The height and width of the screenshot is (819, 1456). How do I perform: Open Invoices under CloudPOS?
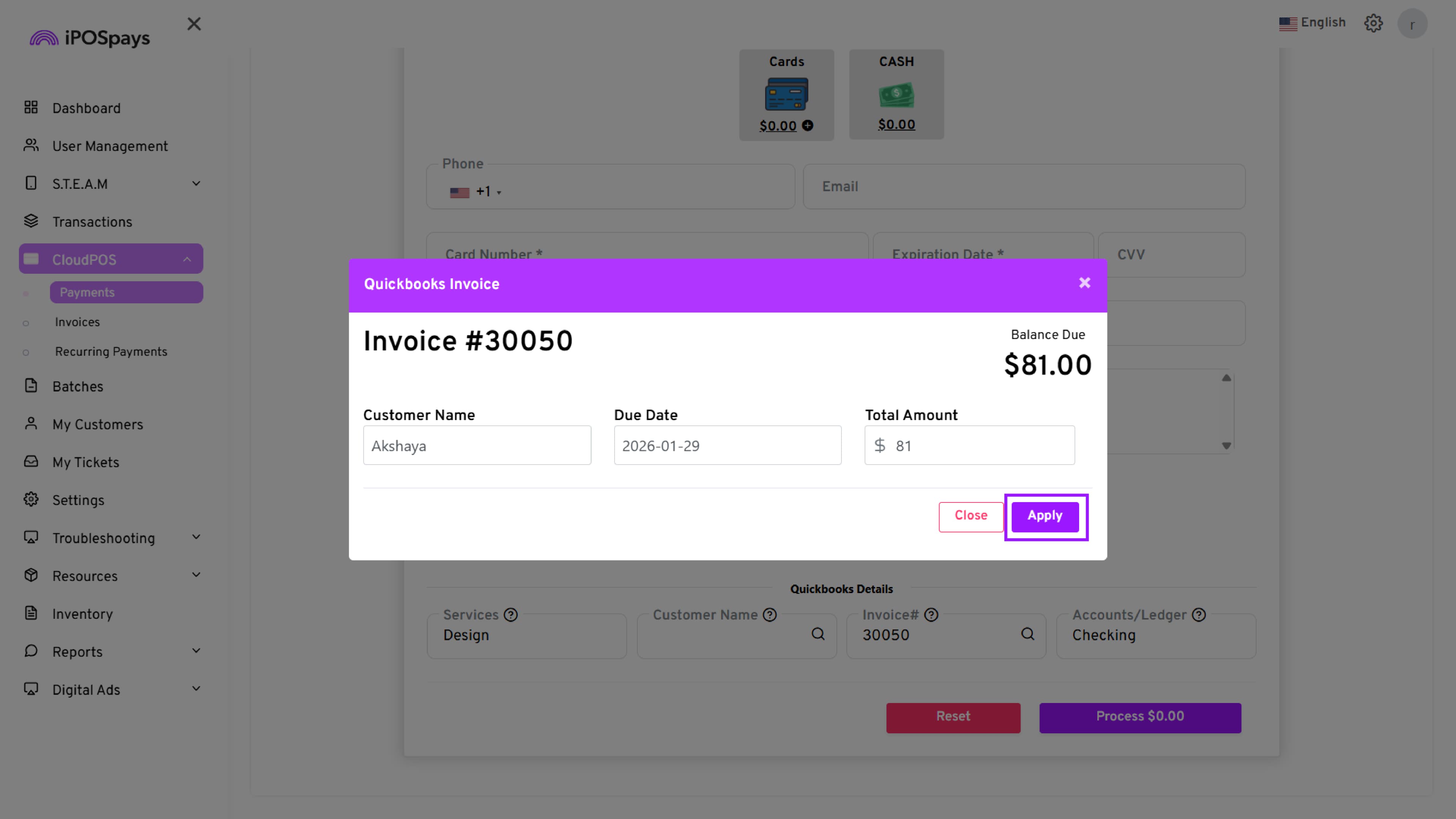coord(77,322)
